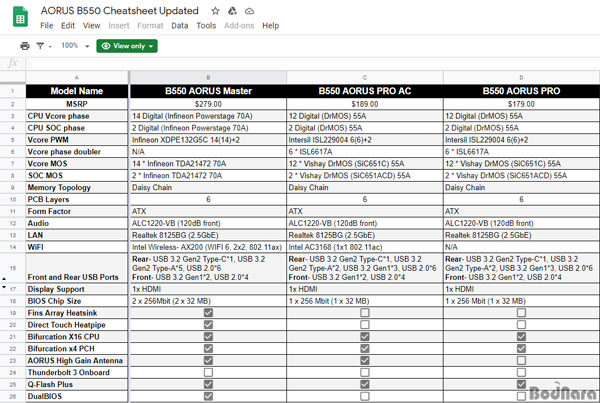The width and height of the screenshot is (600, 403).
Task: Select the '$279.00' MSRP cell
Action: coord(208,104)
